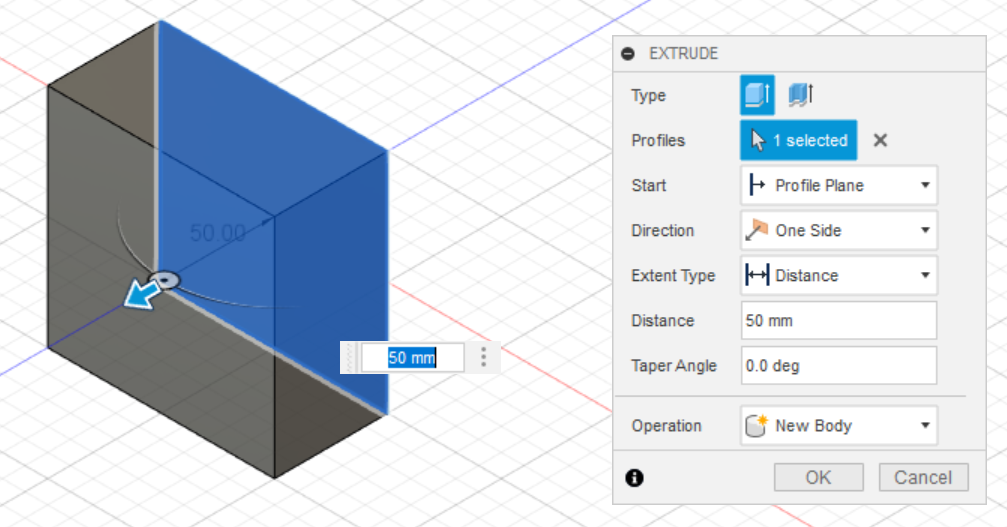Screen dimensions: 1007x527
Task: Clear the profile selection with the X
Action: (880, 140)
